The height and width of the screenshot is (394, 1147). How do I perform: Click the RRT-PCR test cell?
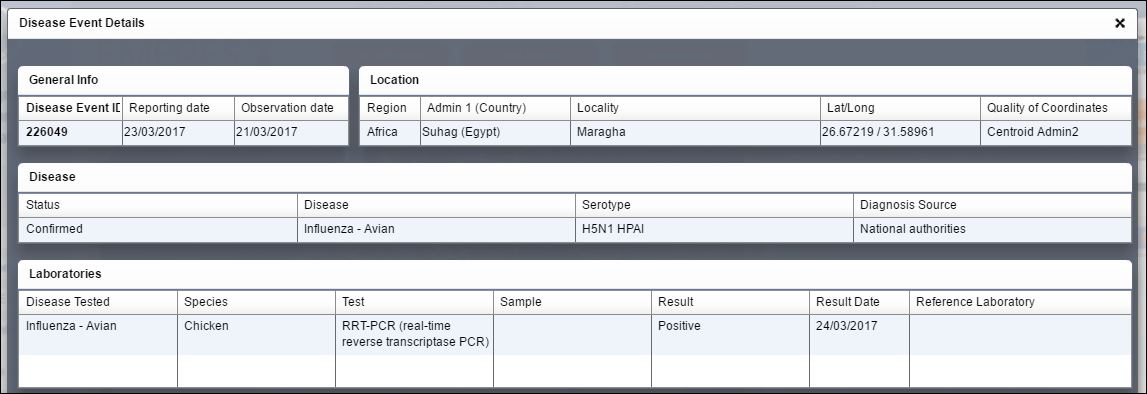pyautogui.click(x=414, y=335)
